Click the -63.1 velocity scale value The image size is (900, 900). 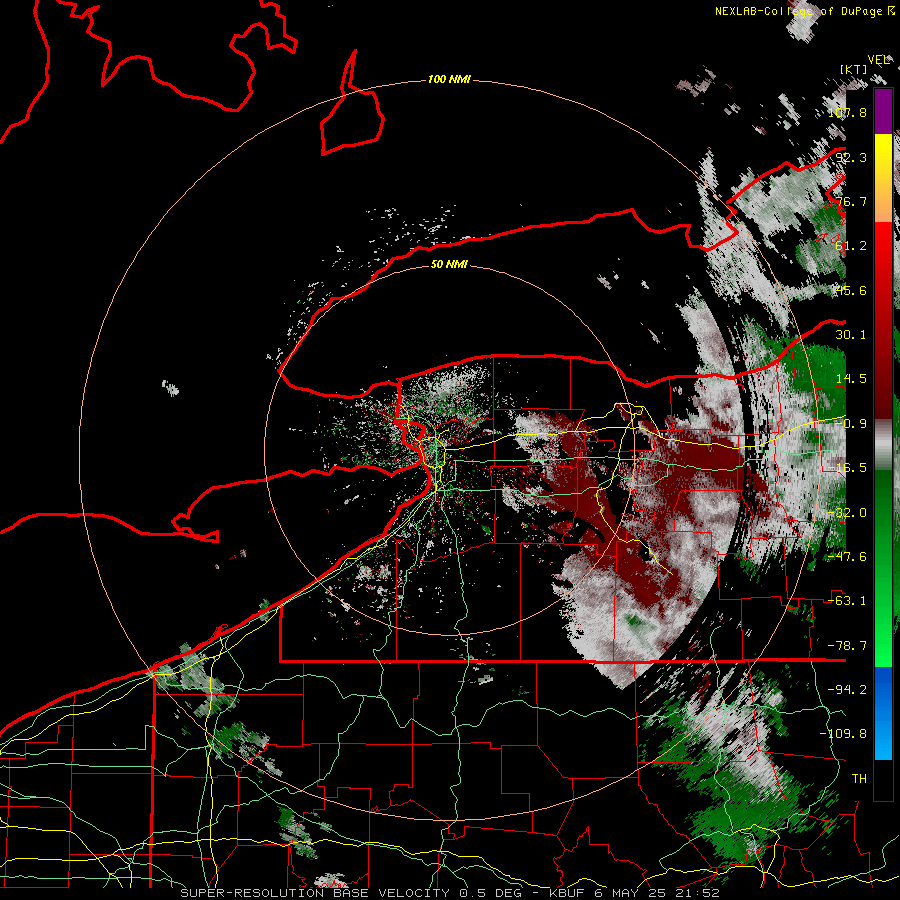pos(847,600)
